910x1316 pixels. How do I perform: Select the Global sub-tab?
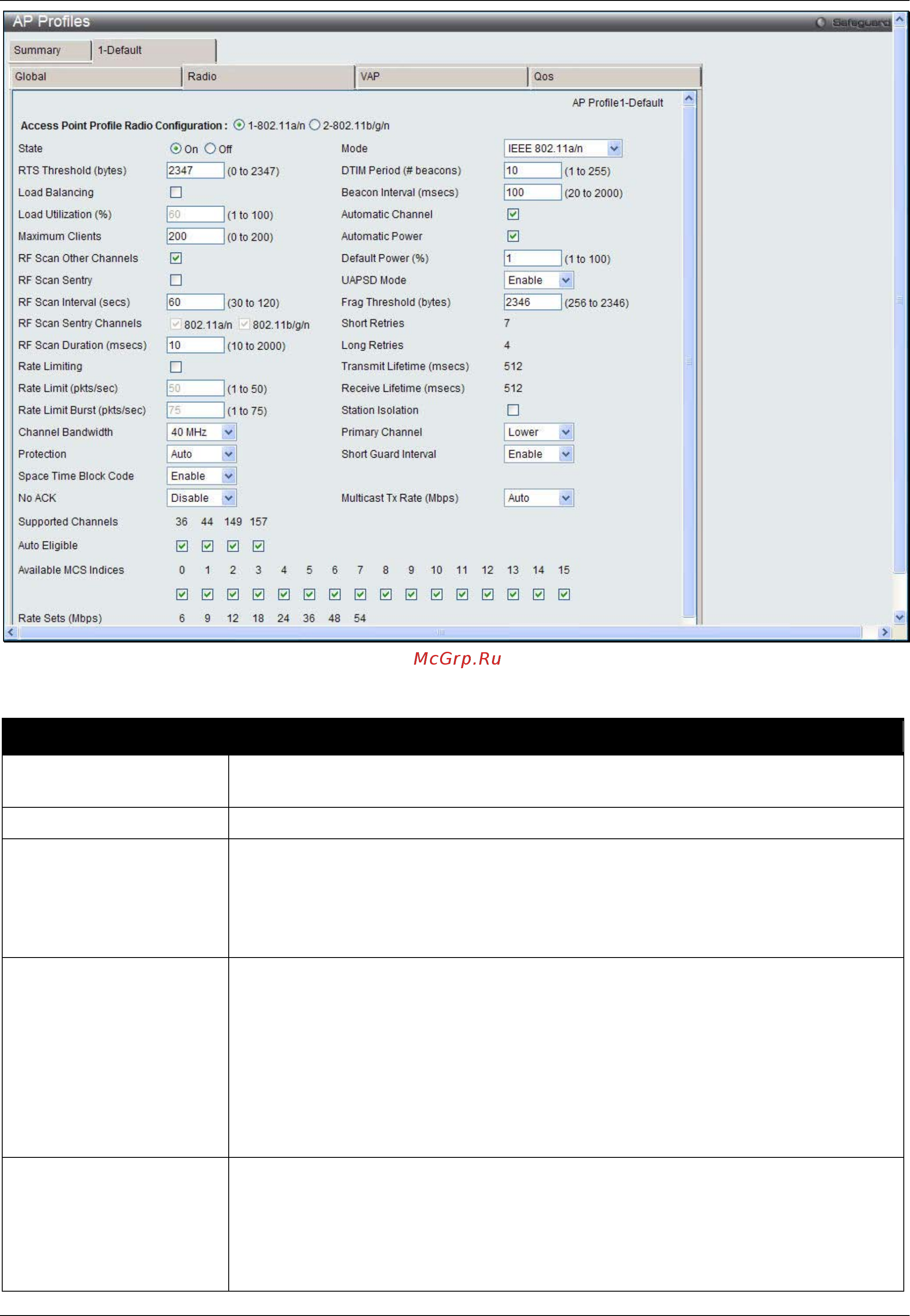coord(96,76)
